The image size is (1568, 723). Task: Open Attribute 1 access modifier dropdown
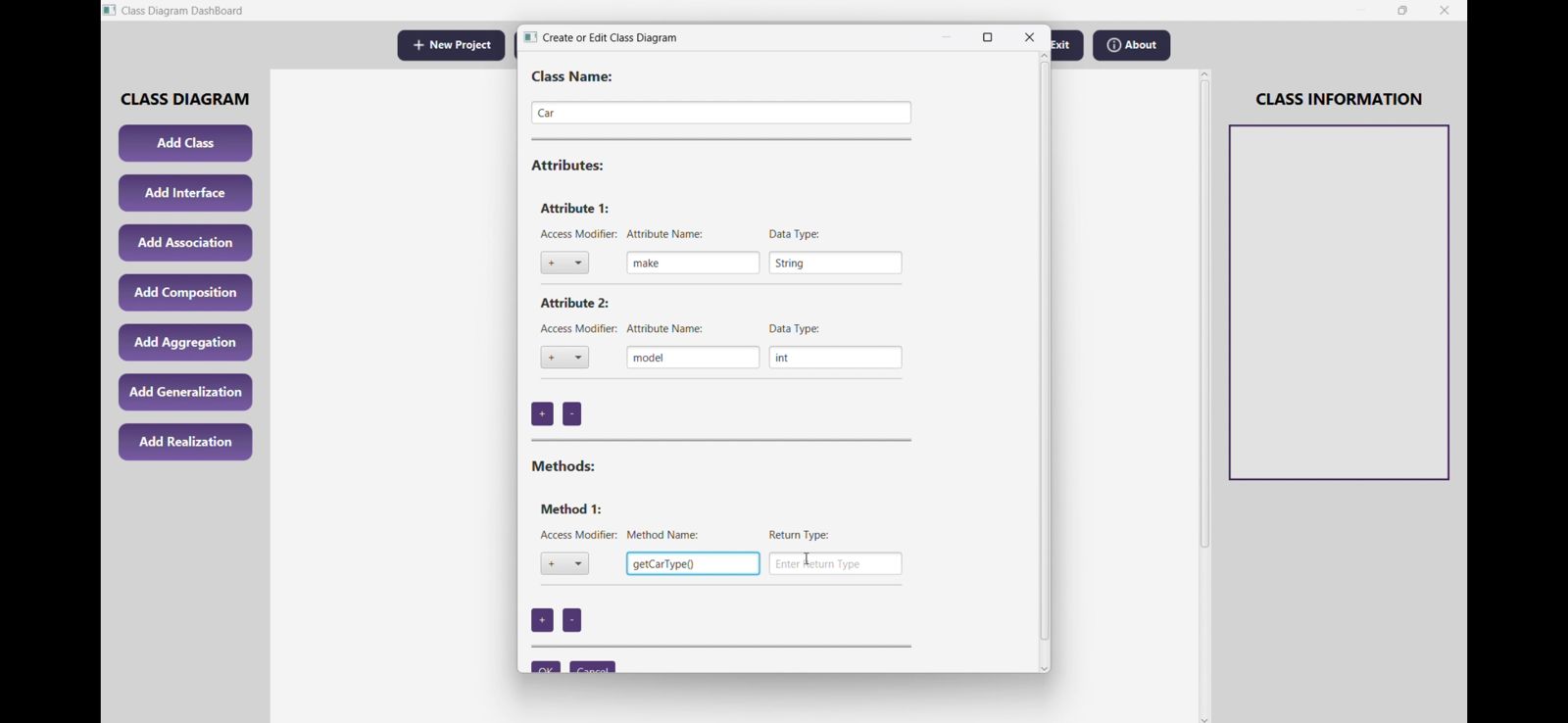tap(565, 264)
